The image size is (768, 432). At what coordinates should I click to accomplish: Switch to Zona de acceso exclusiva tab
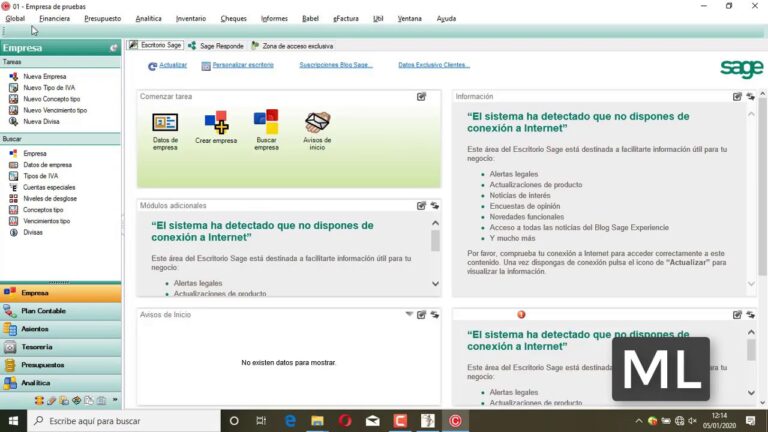[292, 46]
